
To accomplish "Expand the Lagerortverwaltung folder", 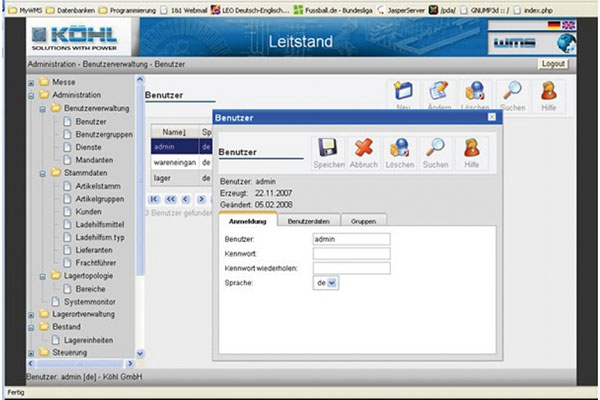I will (x=32, y=314).
